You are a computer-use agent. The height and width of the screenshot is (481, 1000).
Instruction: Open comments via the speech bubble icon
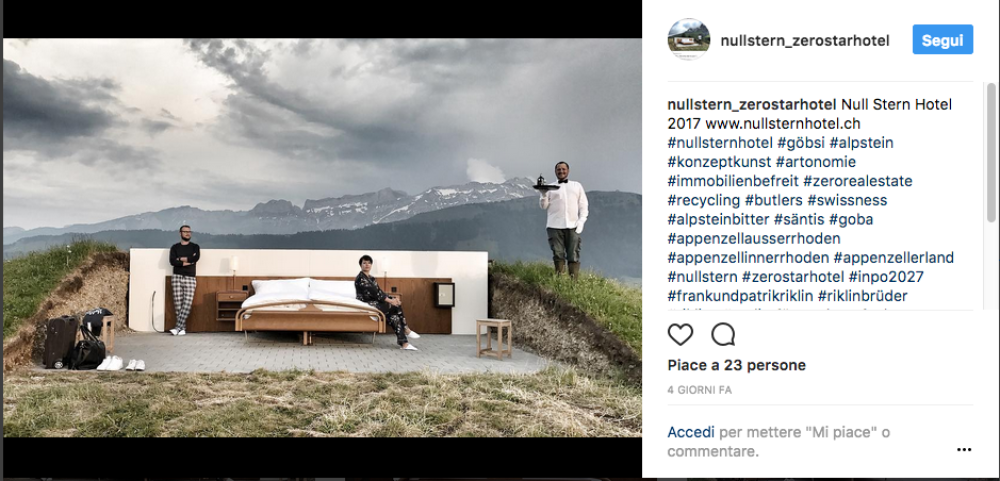point(723,334)
